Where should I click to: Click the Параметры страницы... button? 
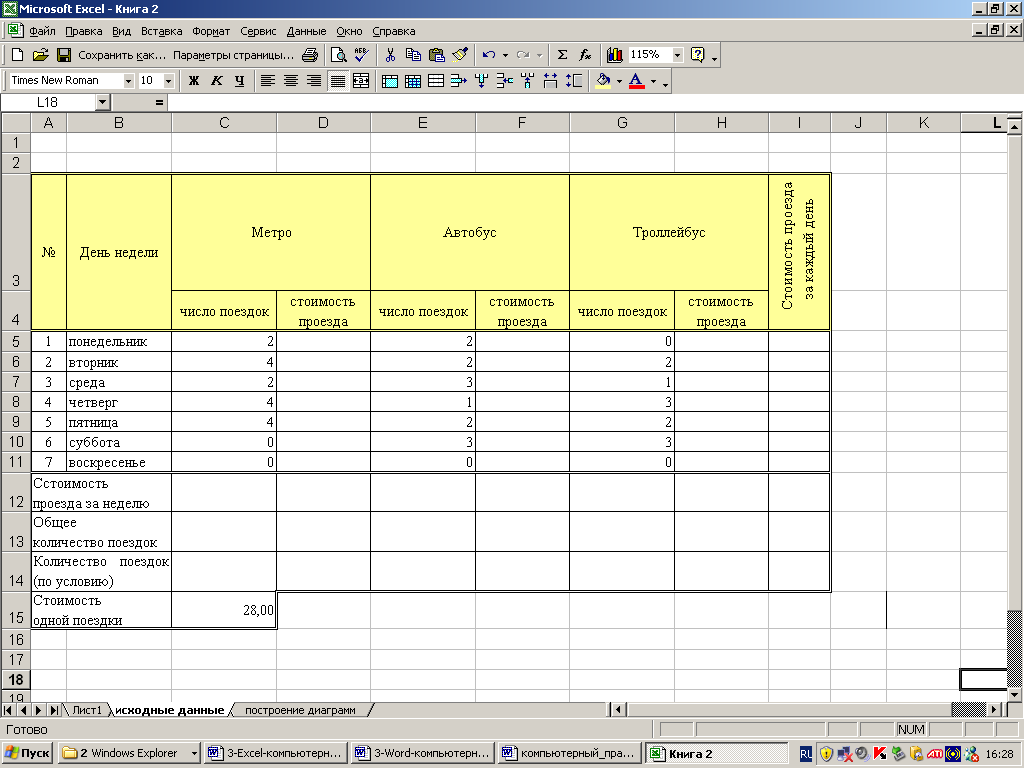[x=233, y=55]
